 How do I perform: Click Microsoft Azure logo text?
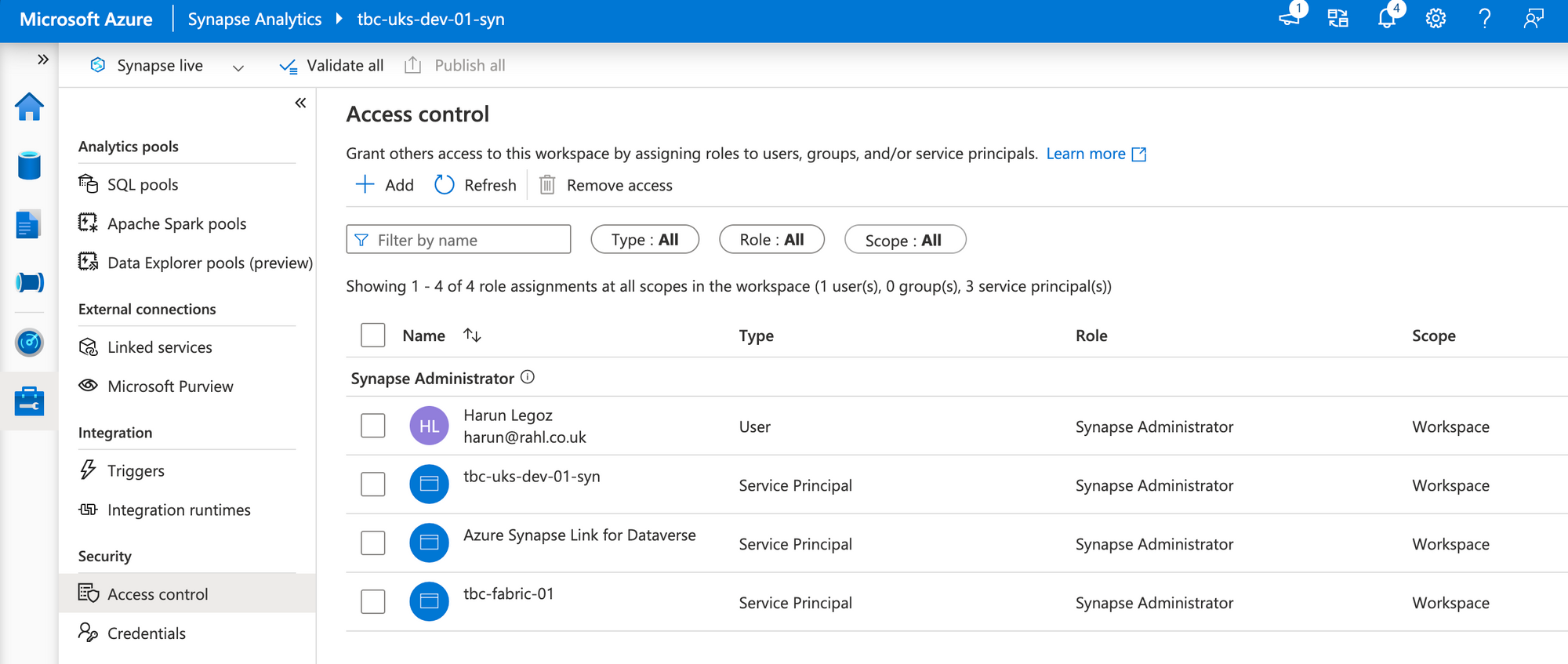point(86,20)
